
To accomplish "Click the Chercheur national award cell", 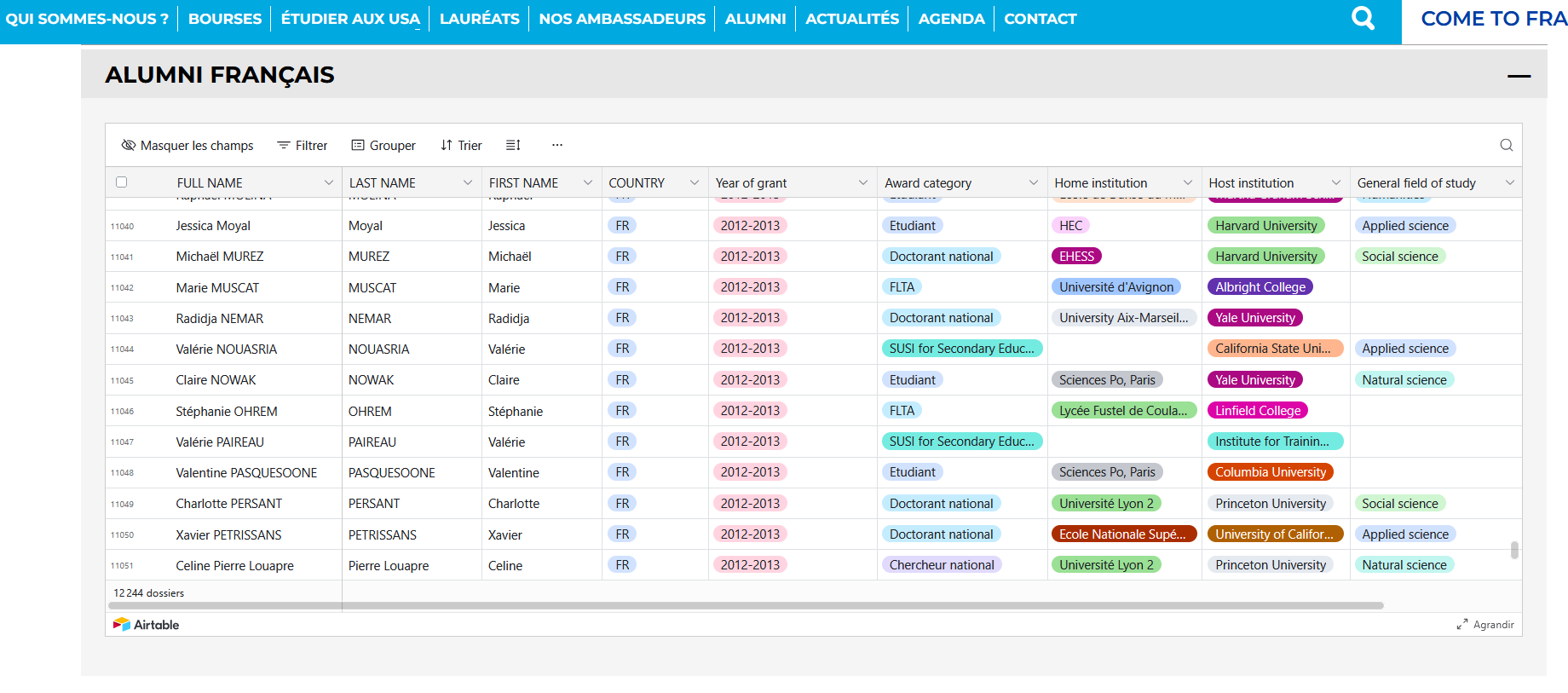I will coord(942,565).
